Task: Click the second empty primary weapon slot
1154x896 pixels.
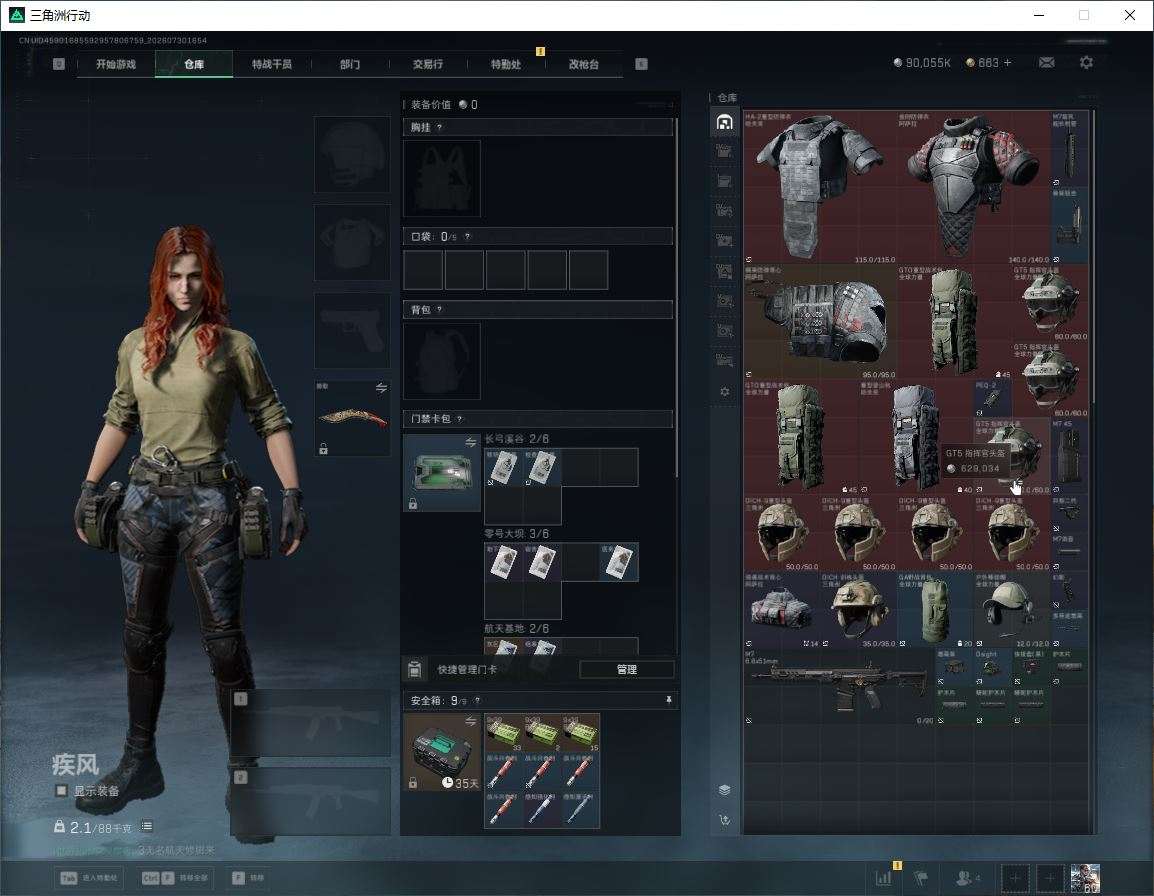Action: [x=311, y=802]
